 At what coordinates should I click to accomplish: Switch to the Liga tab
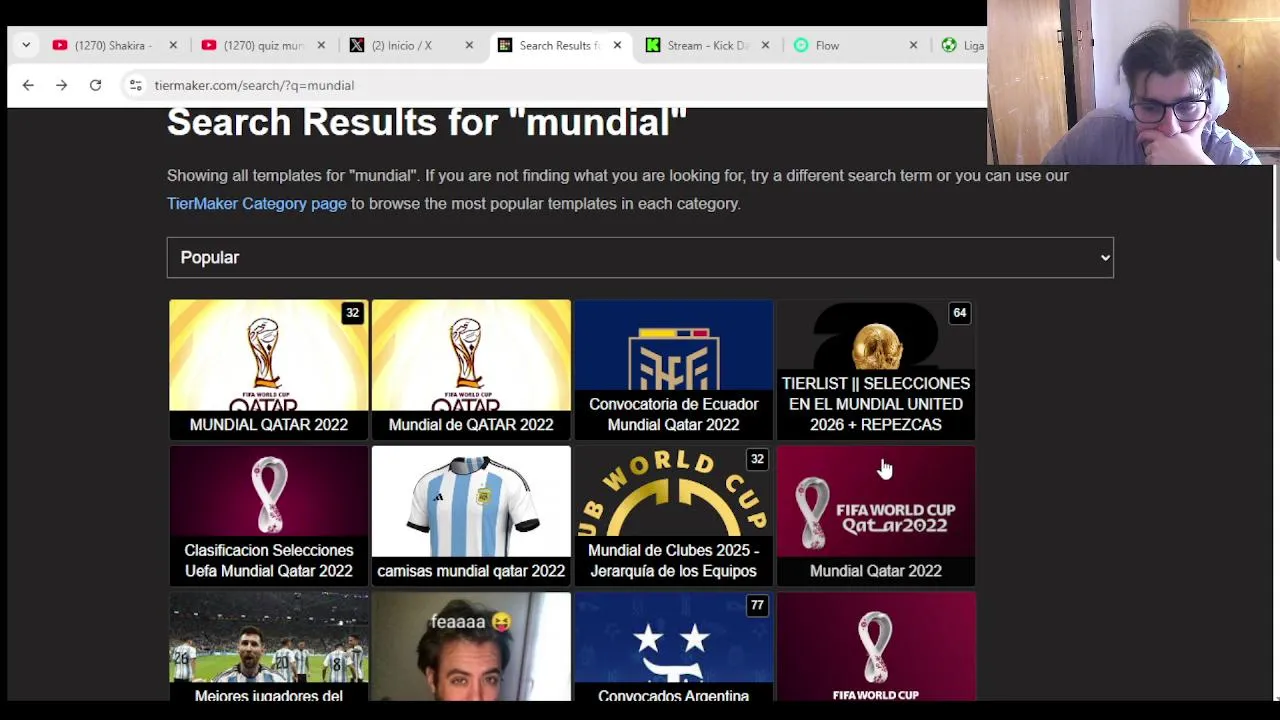[x=962, y=45]
